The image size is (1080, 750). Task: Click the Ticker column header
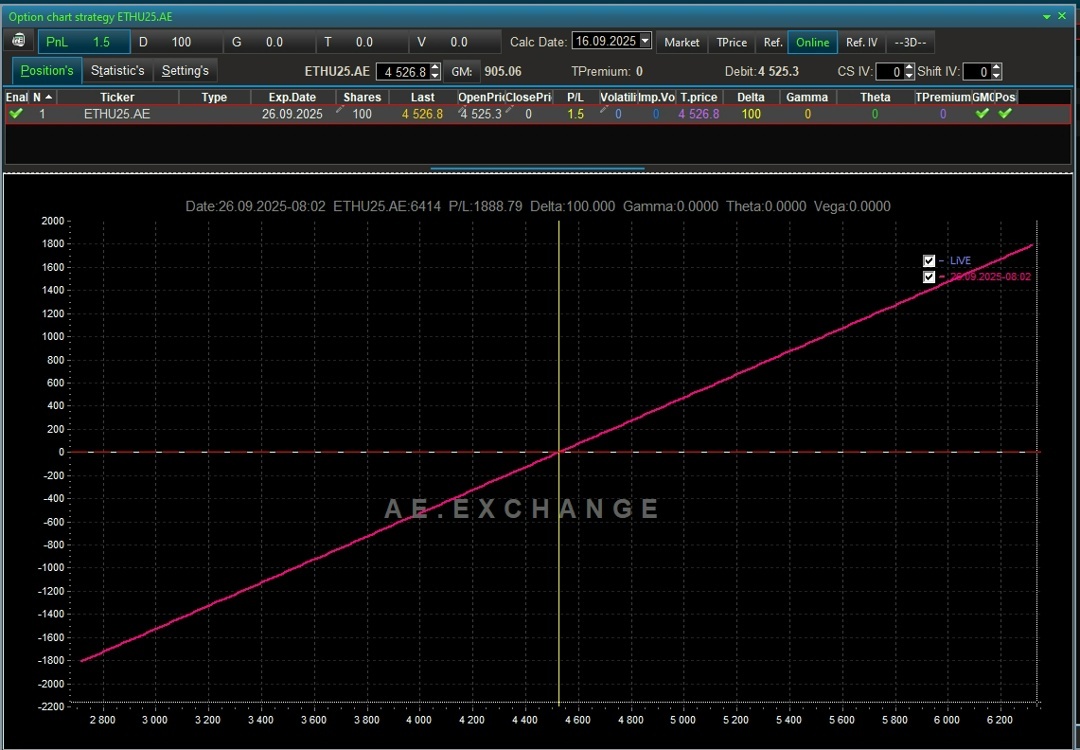tap(117, 97)
